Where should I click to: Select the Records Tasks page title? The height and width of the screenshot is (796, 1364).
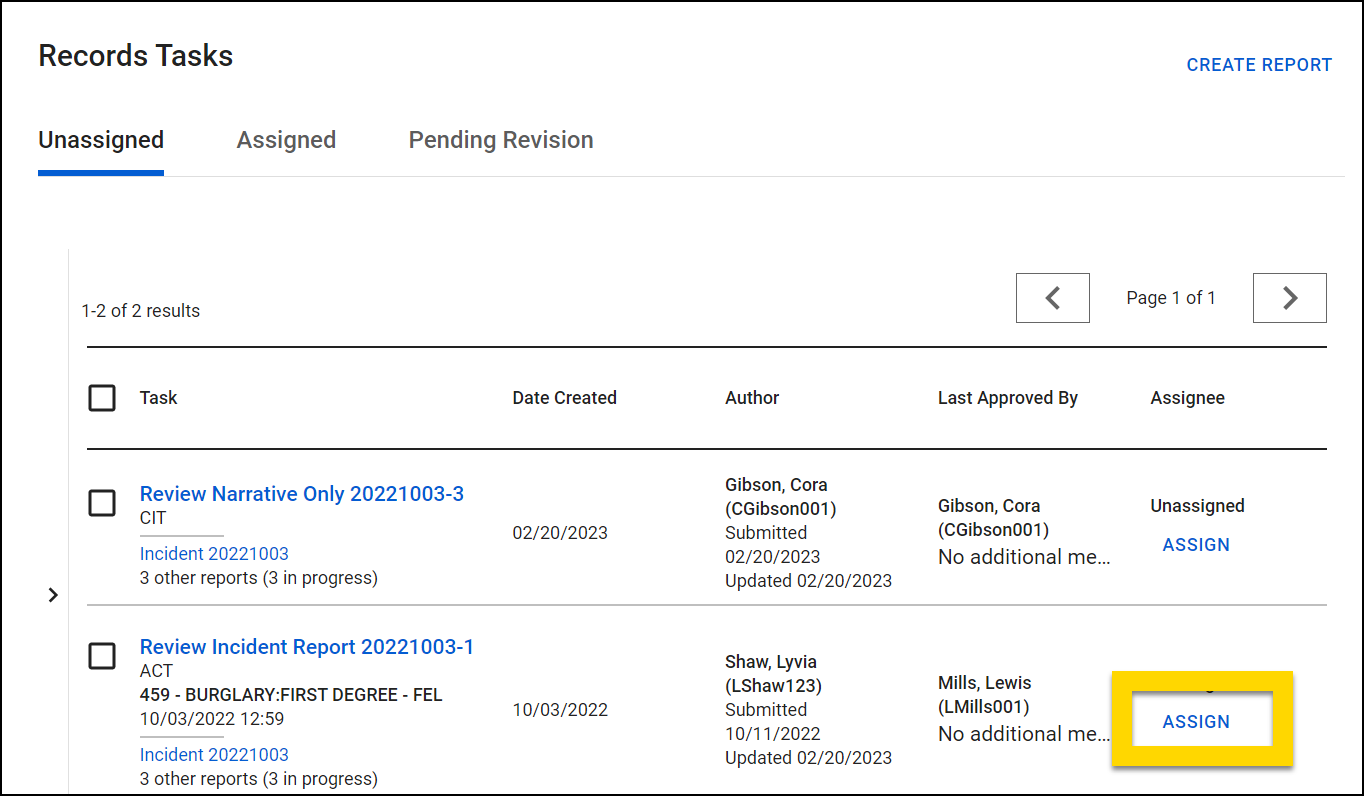coord(135,56)
